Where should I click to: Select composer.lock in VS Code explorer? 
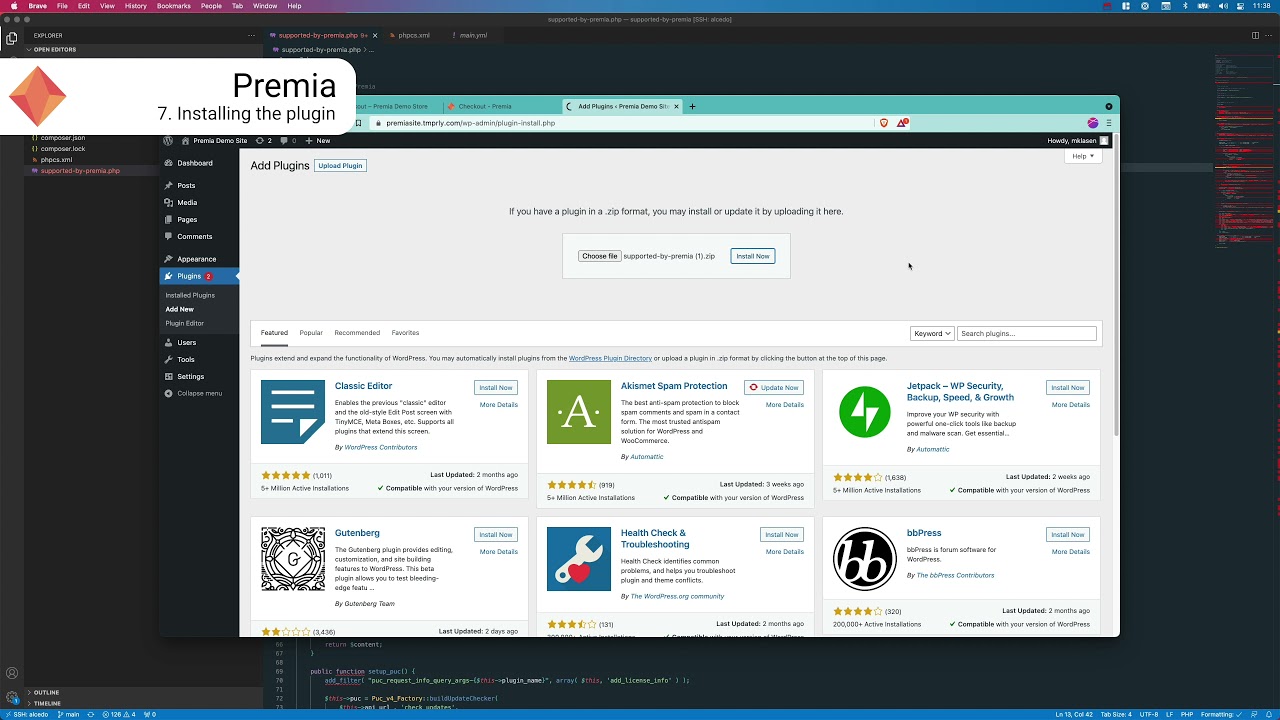click(63, 149)
